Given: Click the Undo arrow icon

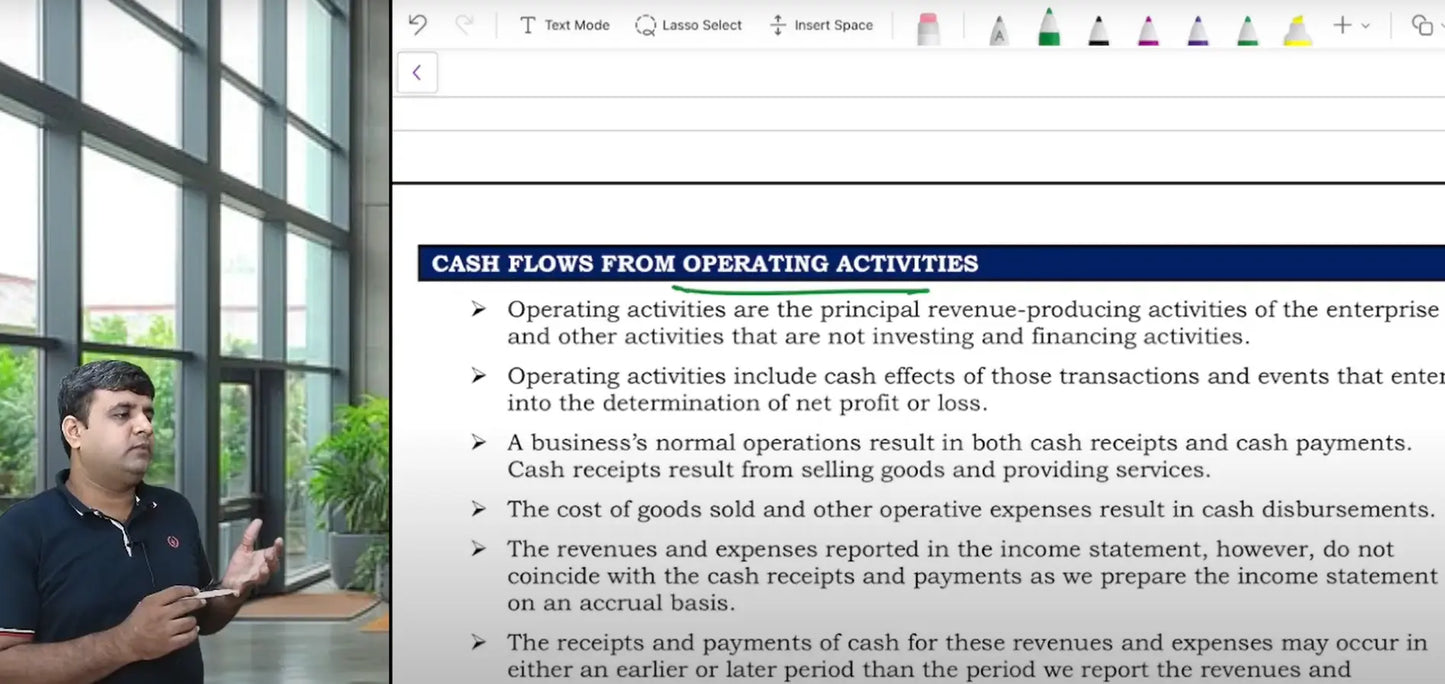Looking at the screenshot, I should click(x=418, y=25).
